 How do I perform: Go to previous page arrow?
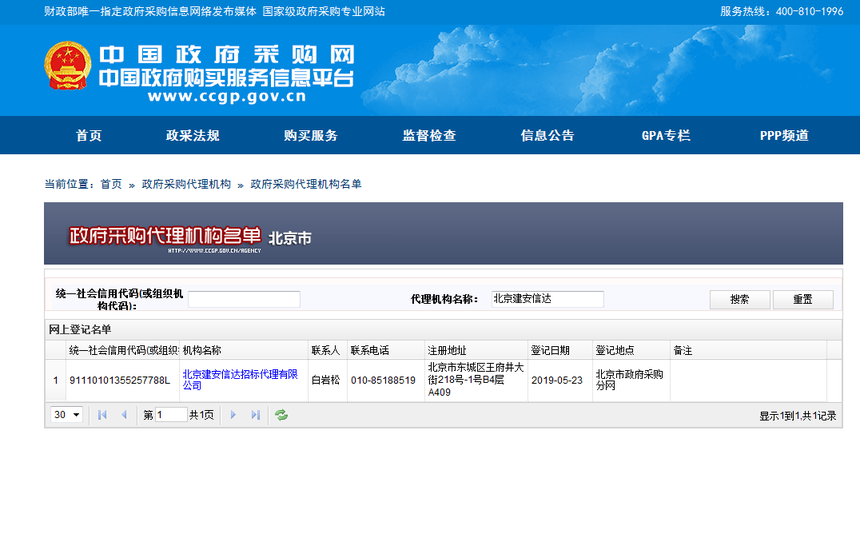click(x=124, y=415)
